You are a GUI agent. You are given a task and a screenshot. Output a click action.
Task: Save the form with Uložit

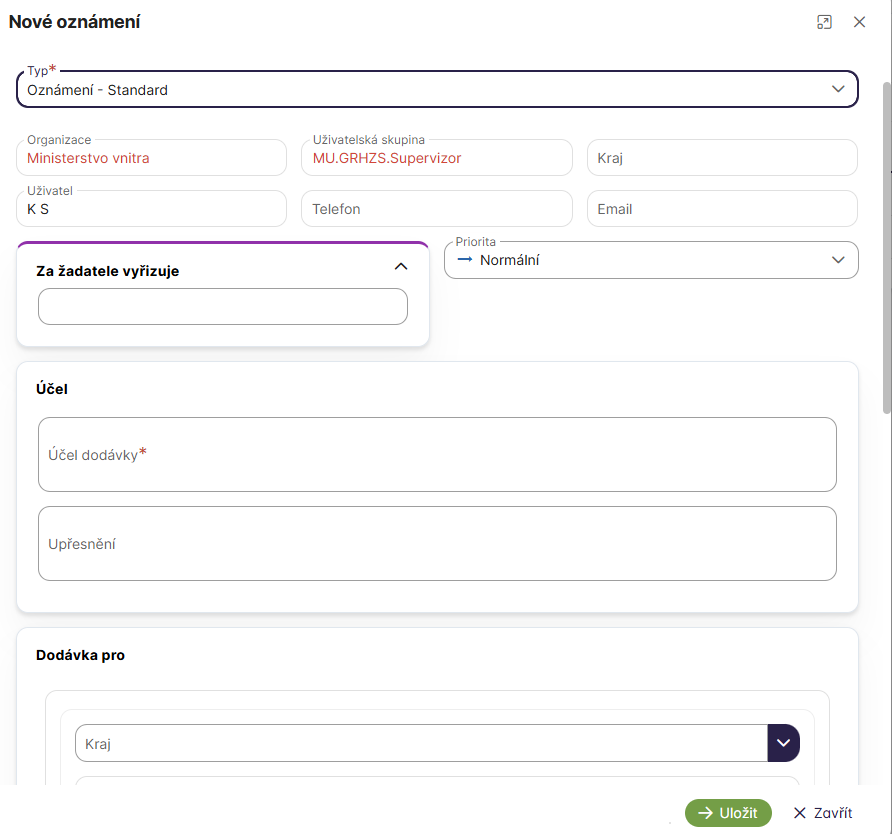(728, 813)
